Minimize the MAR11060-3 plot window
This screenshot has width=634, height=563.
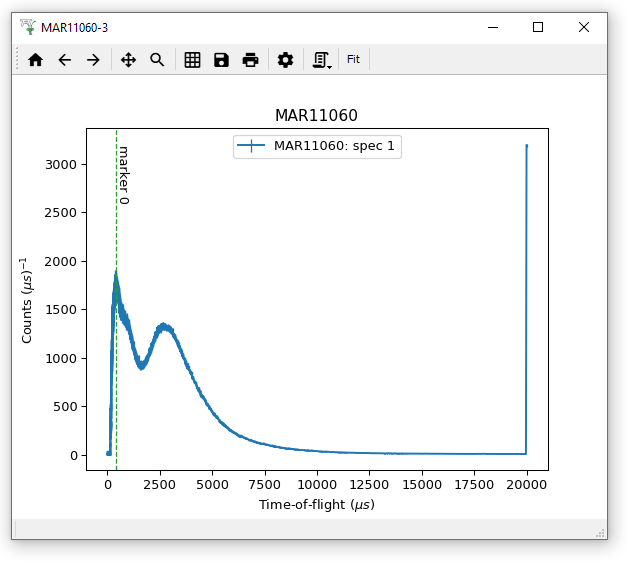pos(492,27)
